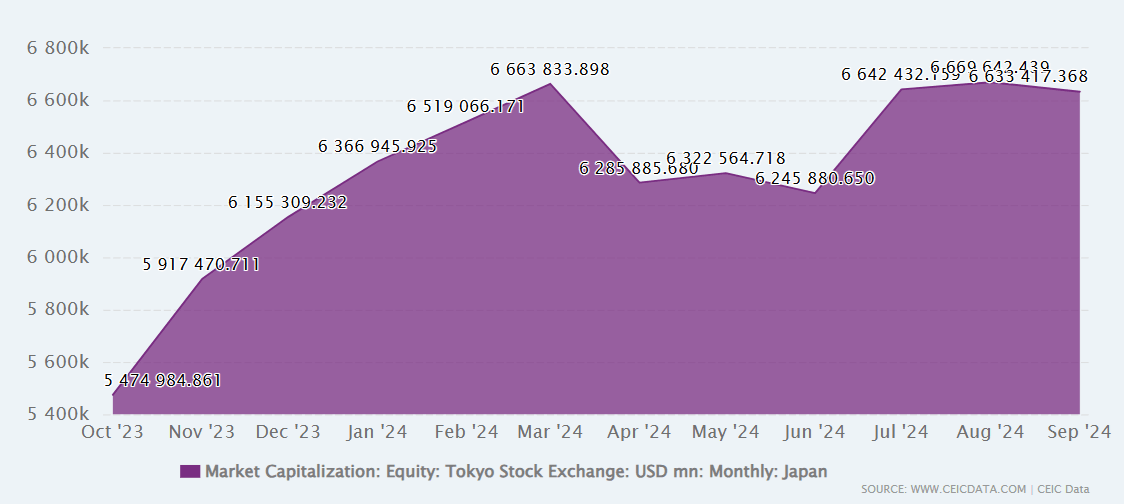The image size is (1124, 504).
Task: Click the May '24 data label 6 322 564.718
Action: (x=725, y=158)
